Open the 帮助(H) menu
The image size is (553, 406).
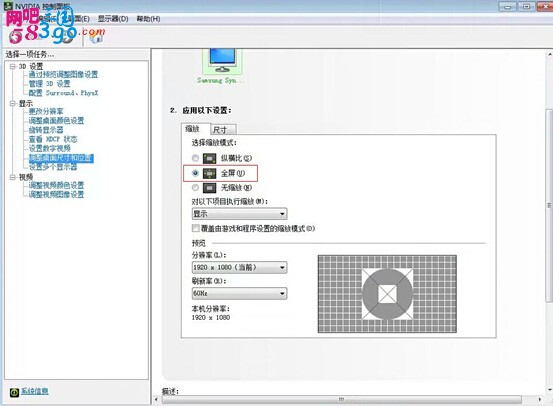click(x=148, y=19)
